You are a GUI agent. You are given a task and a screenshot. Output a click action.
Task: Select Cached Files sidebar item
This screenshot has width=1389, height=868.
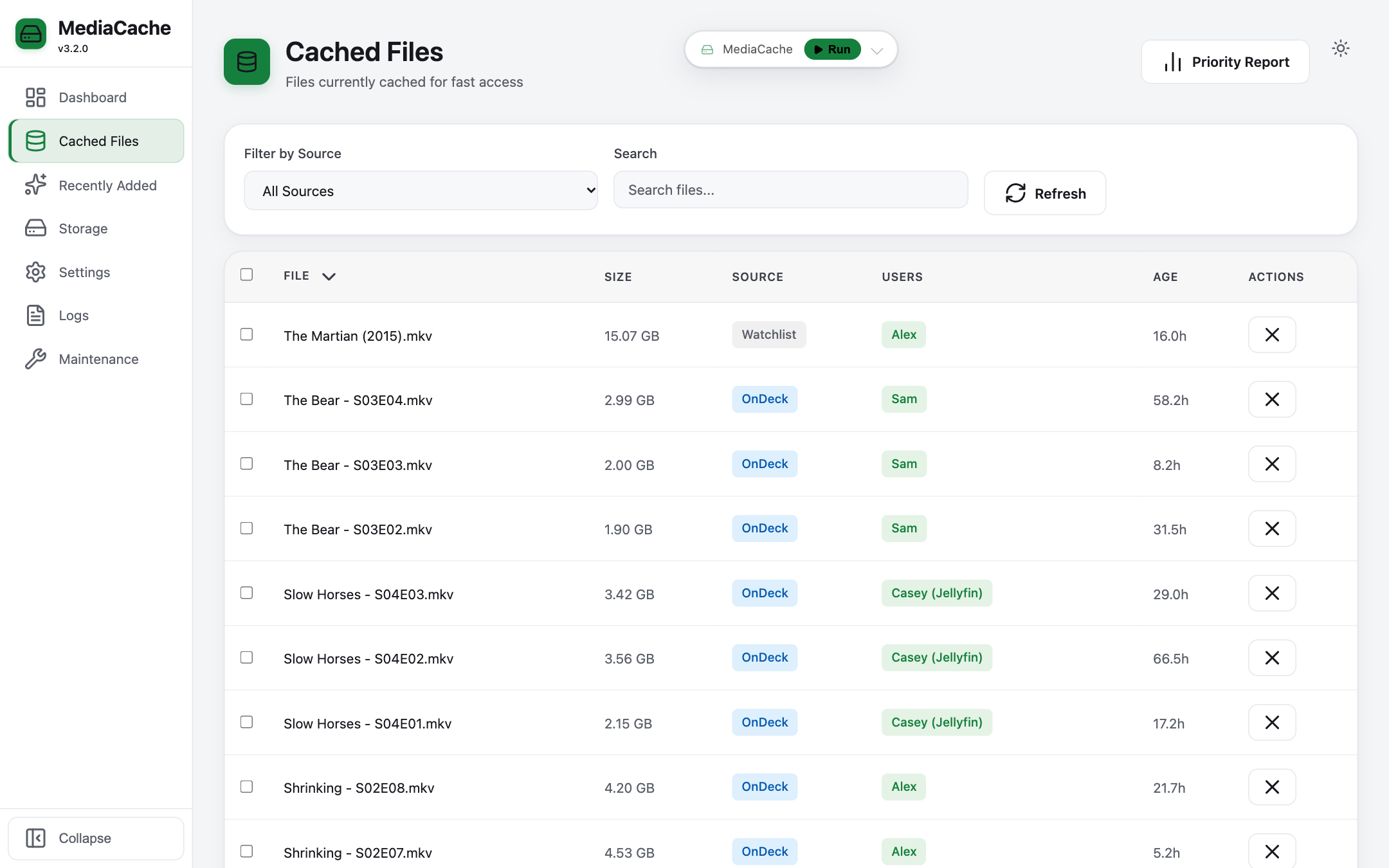[x=96, y=141]
